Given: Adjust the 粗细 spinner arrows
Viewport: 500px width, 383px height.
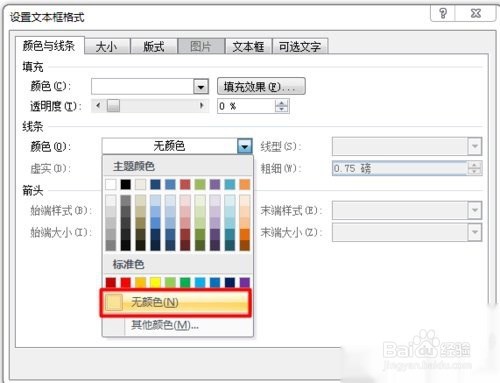Looking at the screenshot, I should point(474,168).
